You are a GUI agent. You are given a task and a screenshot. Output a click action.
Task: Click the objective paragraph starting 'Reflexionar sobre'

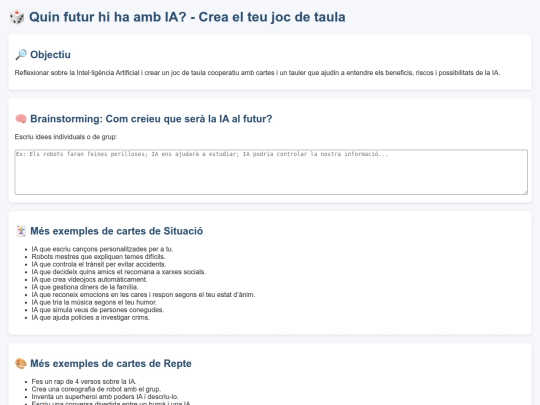(257, 73)
